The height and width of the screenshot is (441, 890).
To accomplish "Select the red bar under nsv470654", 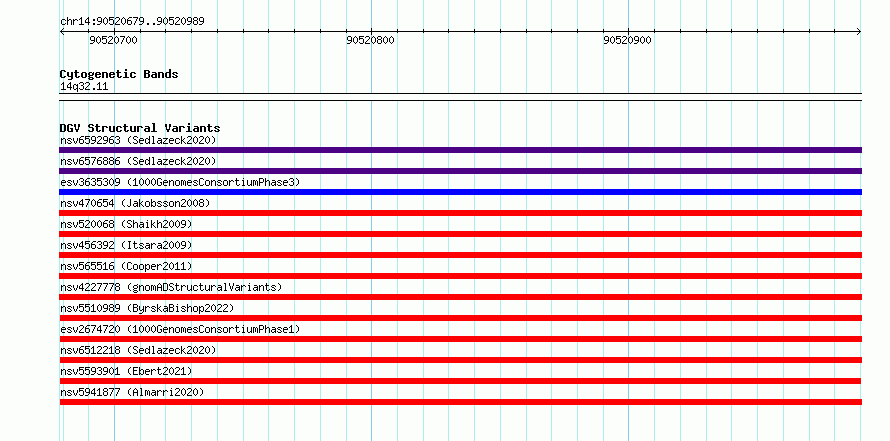I will coord(460,213).
